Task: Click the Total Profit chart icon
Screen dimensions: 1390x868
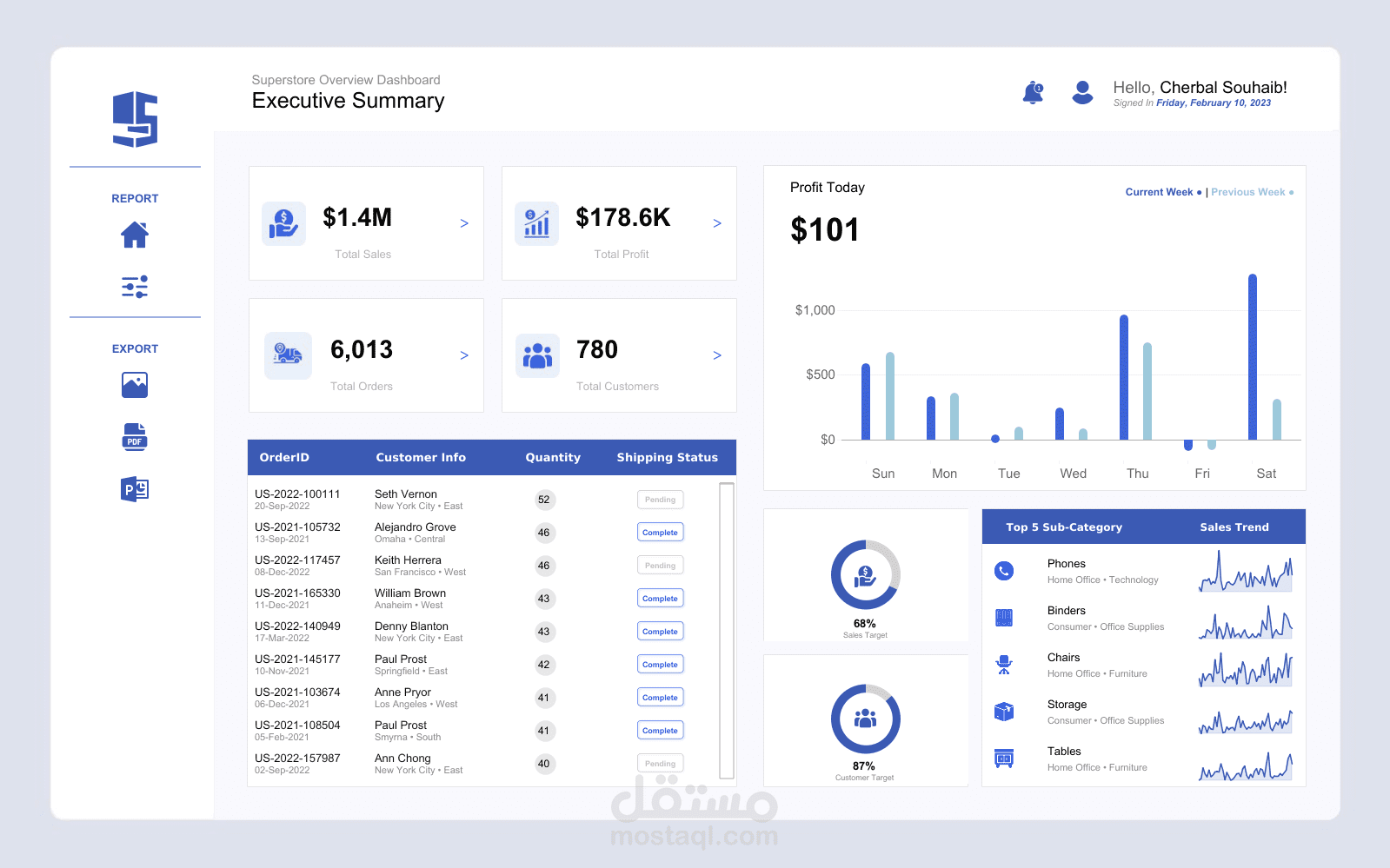Action: tap(536, 223)
